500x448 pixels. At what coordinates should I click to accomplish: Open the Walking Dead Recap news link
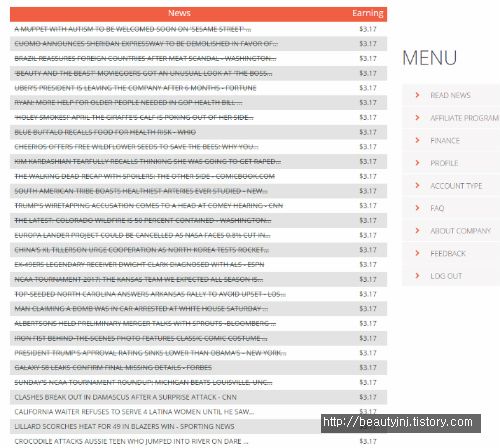pos(145,176)
